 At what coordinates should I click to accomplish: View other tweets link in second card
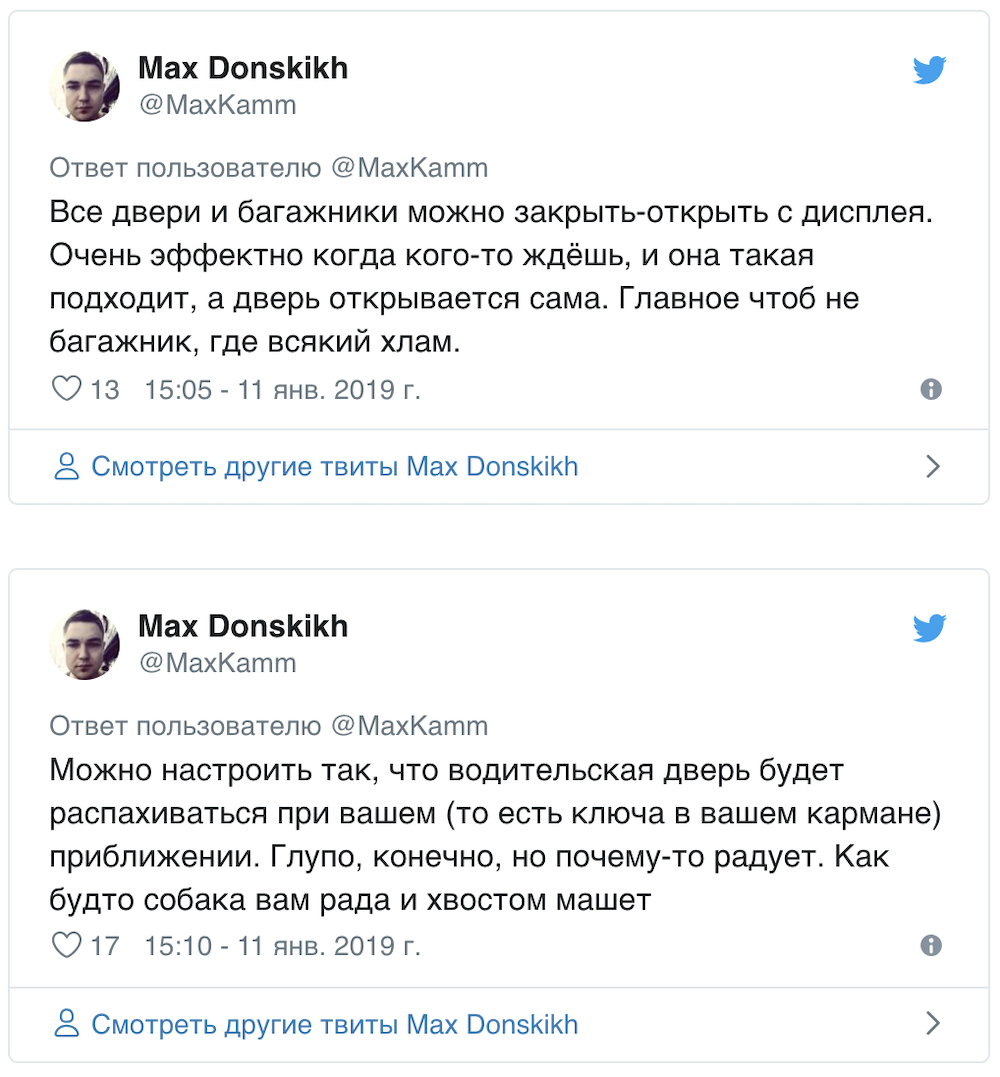[x=335, y=1024]
